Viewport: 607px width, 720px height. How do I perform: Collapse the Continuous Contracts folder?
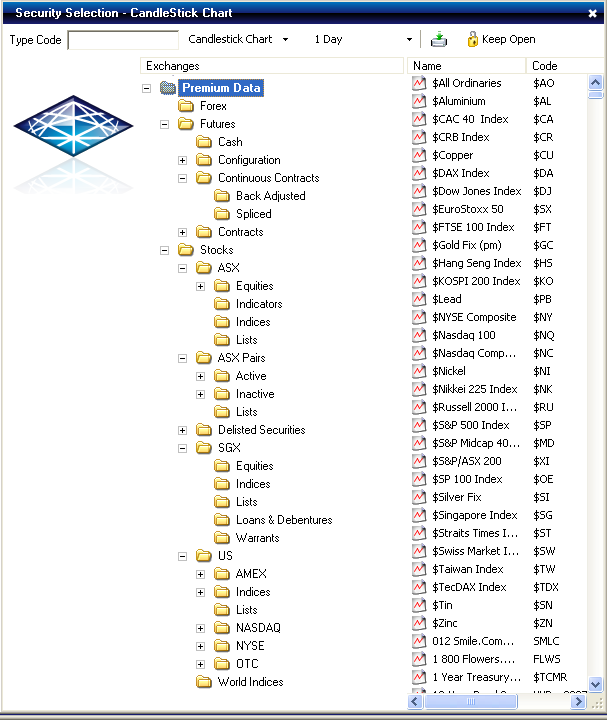(182, 178)
